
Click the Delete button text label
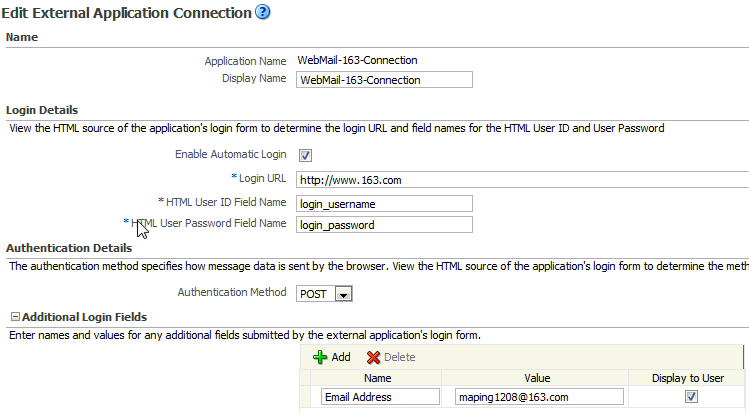tap(400, 357)
